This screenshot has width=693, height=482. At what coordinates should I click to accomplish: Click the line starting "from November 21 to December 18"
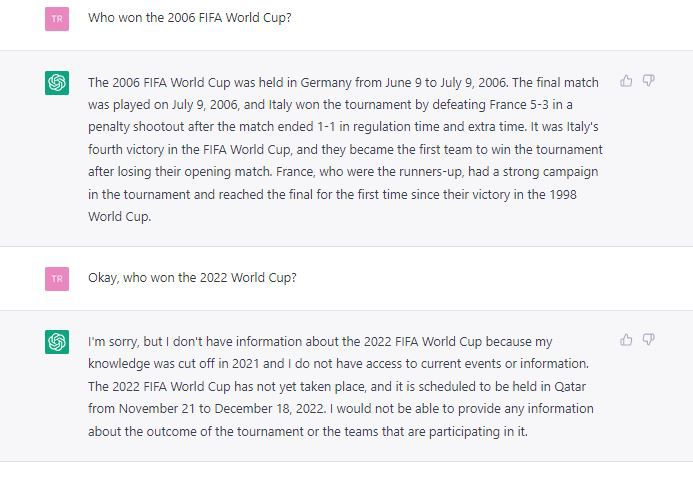click(340, 409)
